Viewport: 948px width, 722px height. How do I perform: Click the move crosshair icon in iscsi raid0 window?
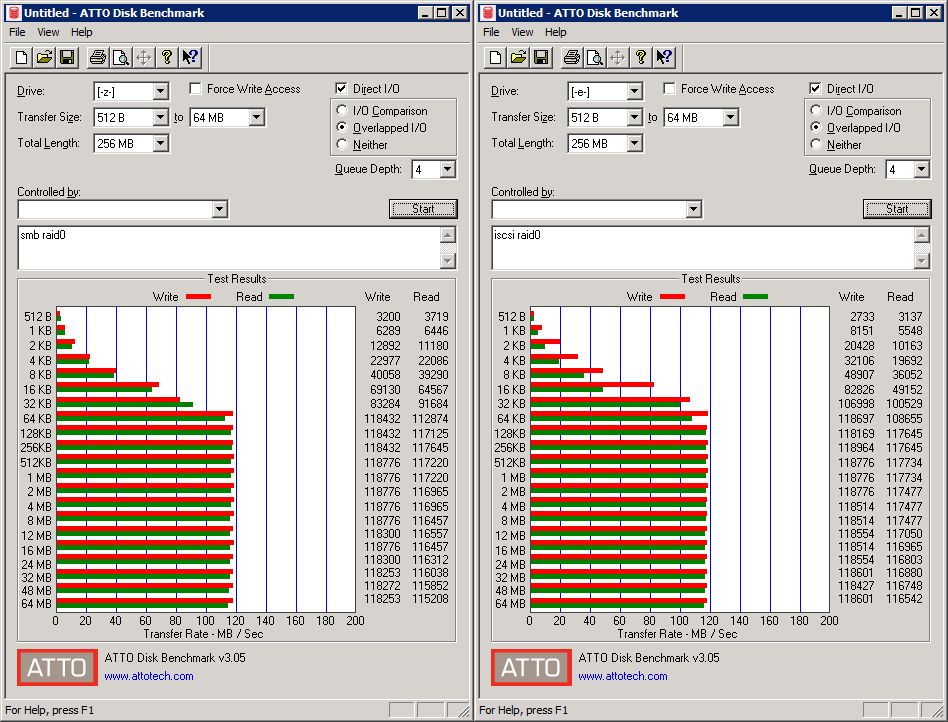tap(617, 57)
